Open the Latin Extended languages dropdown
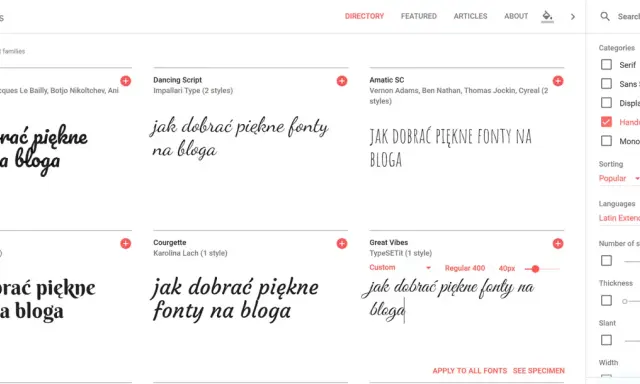 619,218
